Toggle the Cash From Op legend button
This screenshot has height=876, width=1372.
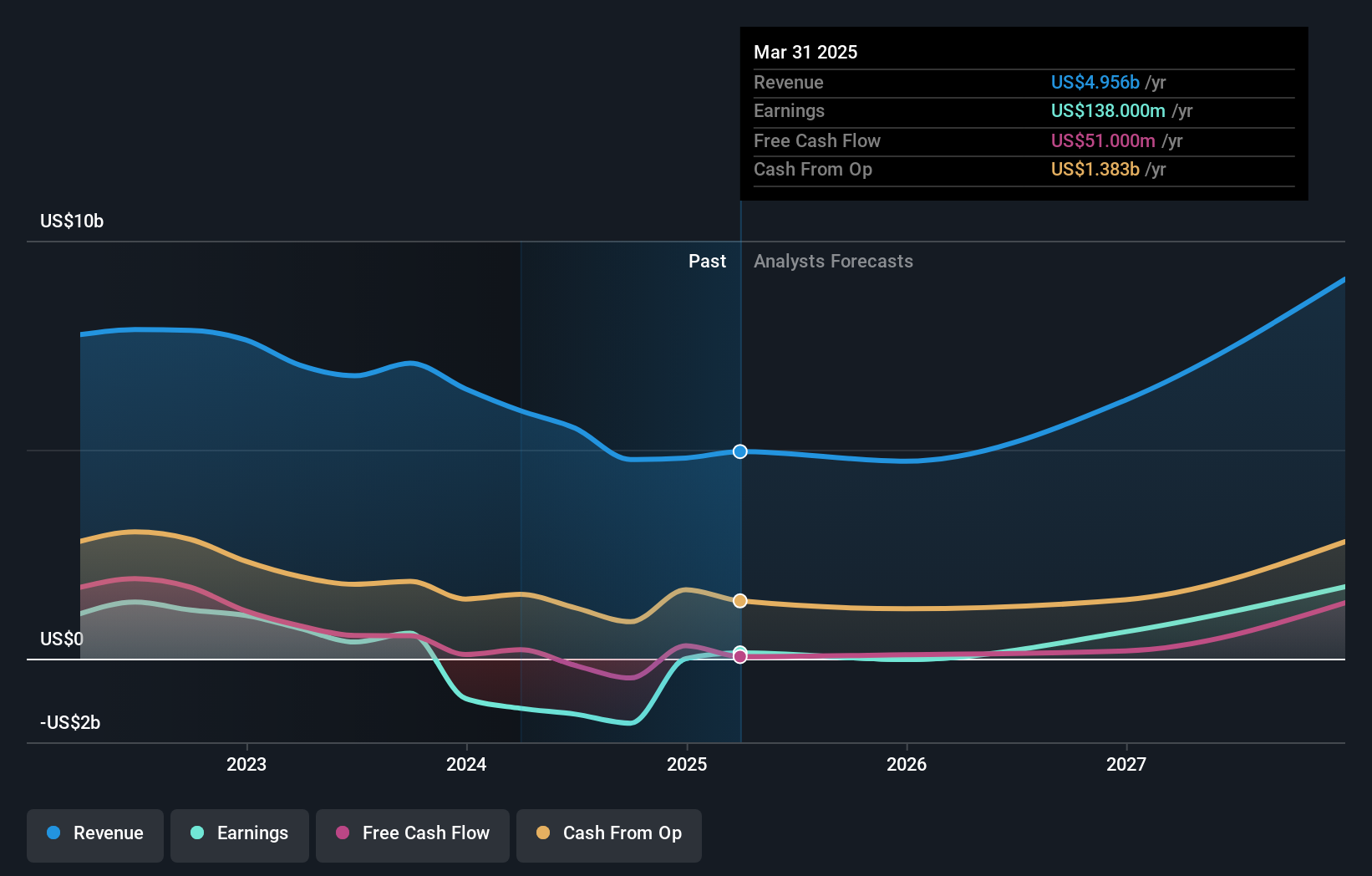click(609, 835)
